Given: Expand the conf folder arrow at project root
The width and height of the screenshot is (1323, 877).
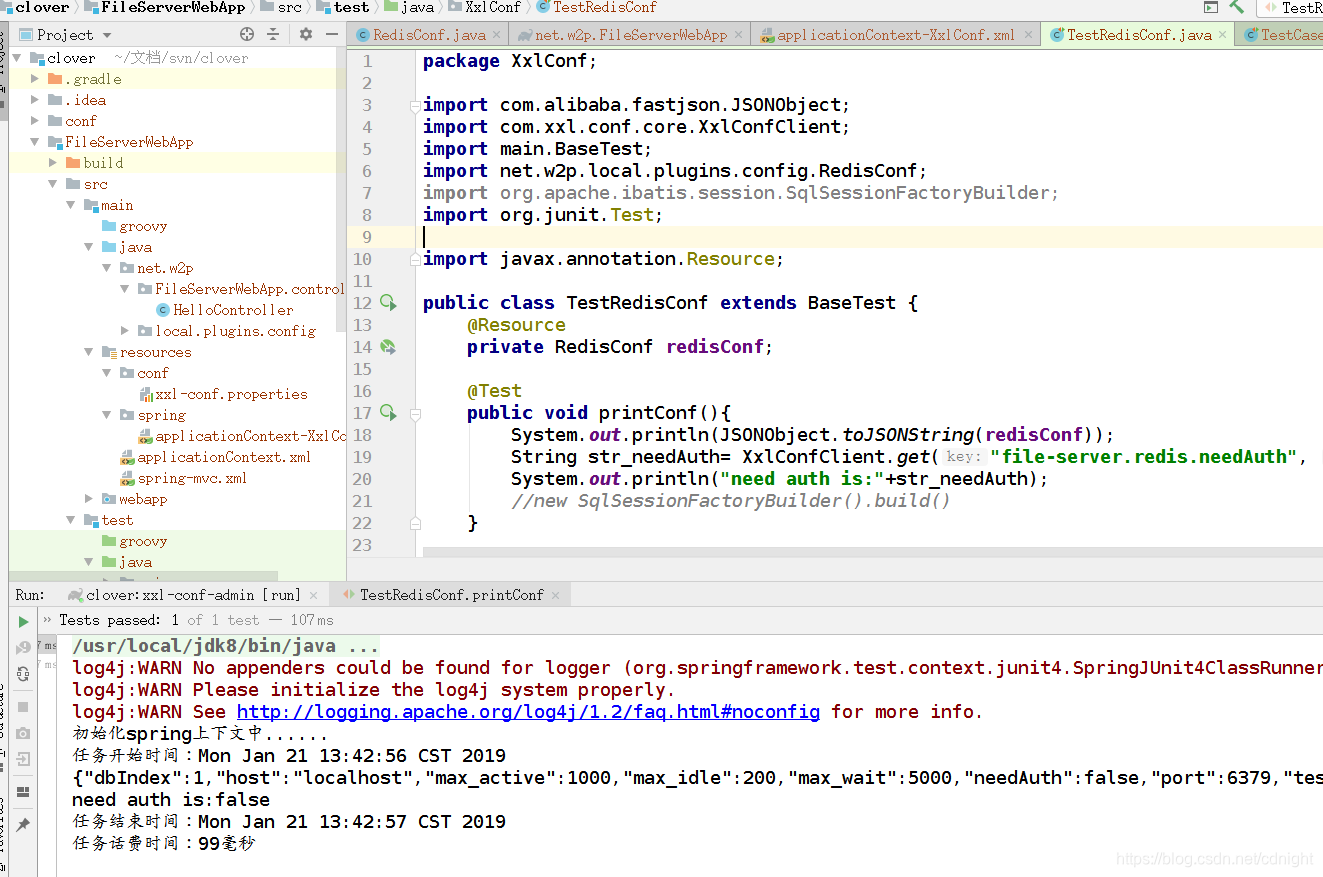Looking at the screenshot, I should pyautogui.click(x=36, y=121).
